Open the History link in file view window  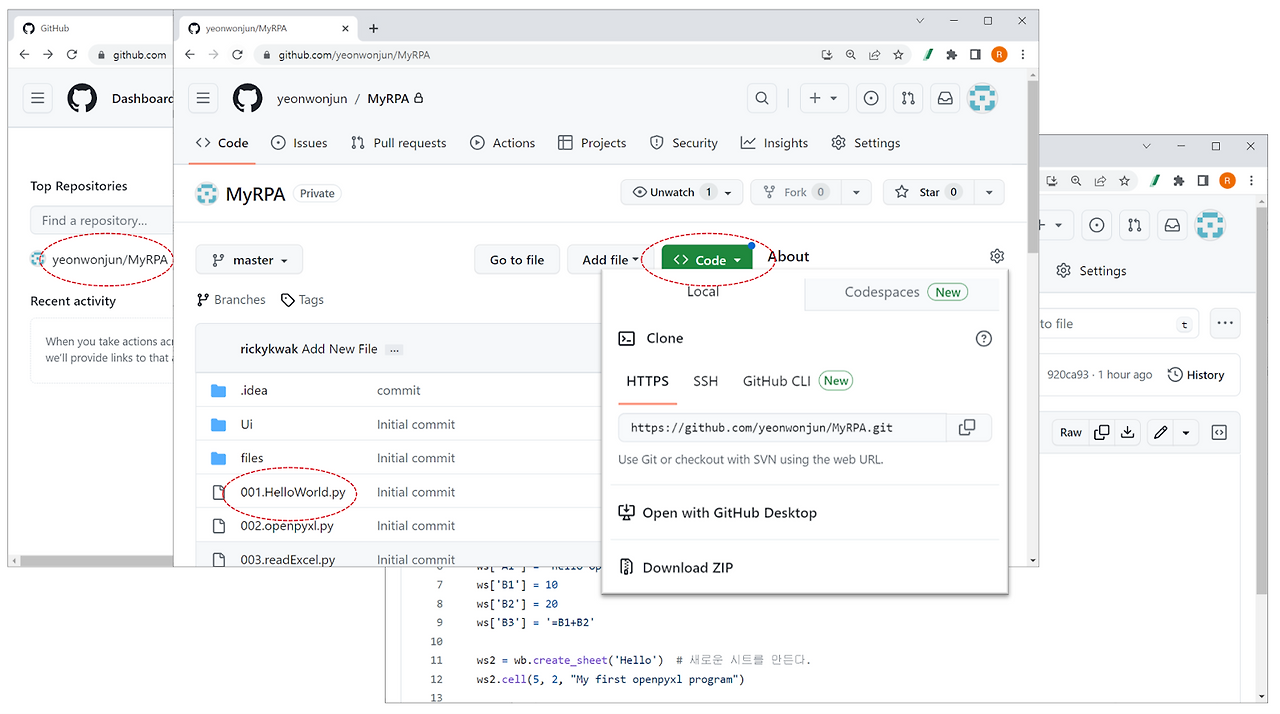coord(1196,375)
